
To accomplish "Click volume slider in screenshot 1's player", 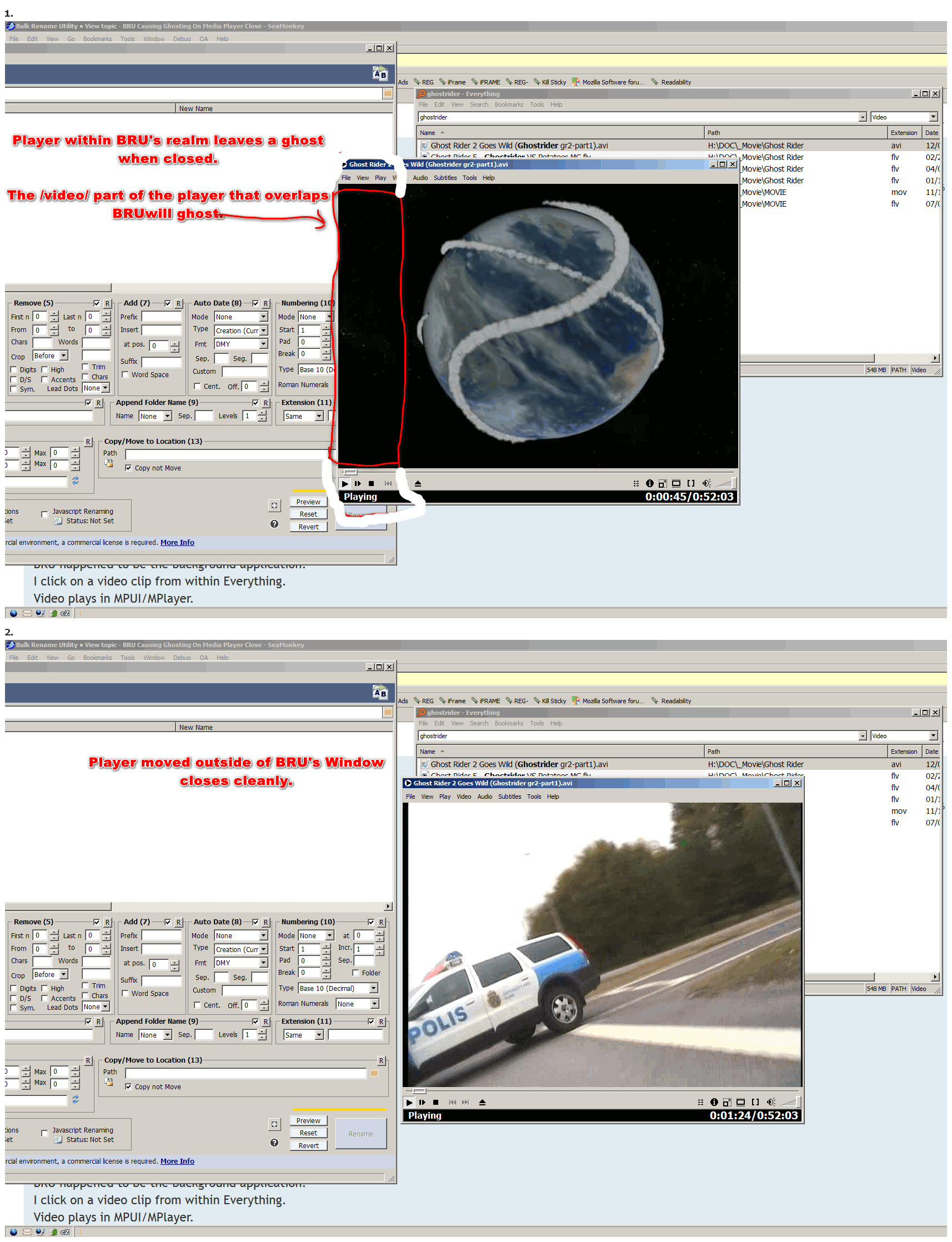I will click(x=726, y=483).
